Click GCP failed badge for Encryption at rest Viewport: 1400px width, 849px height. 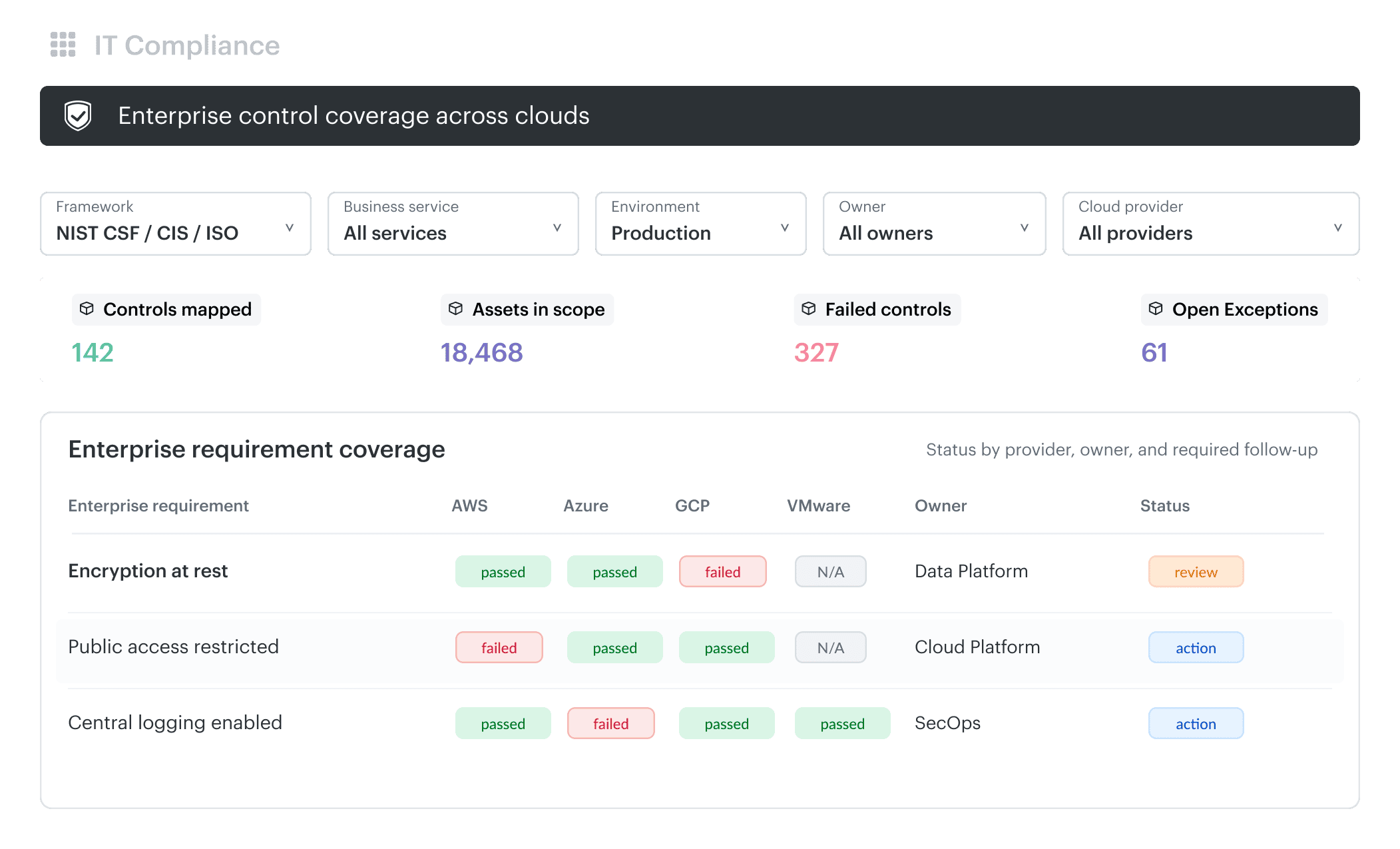point(723,571)
